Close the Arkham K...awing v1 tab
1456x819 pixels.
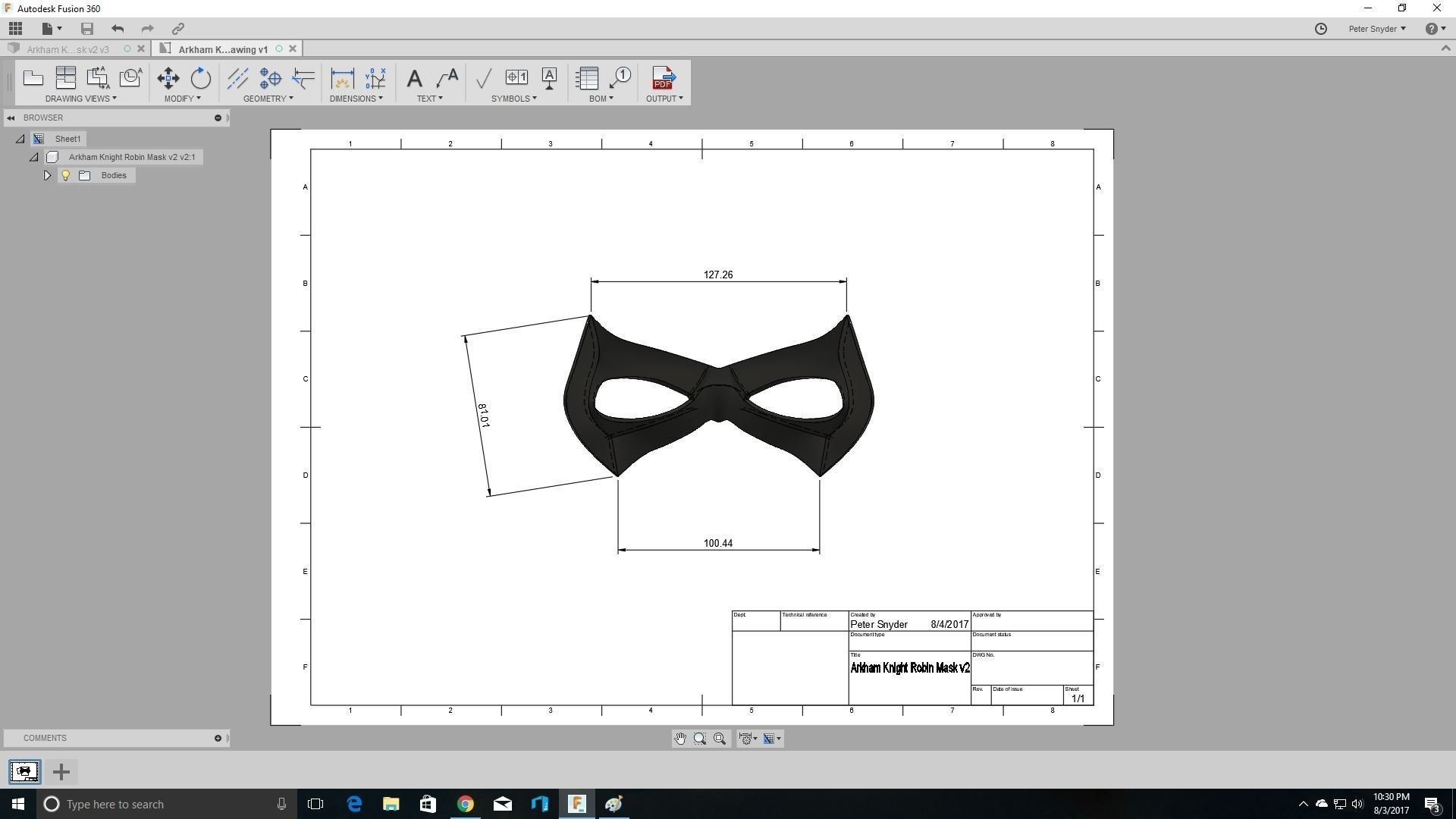pos(293,49)
